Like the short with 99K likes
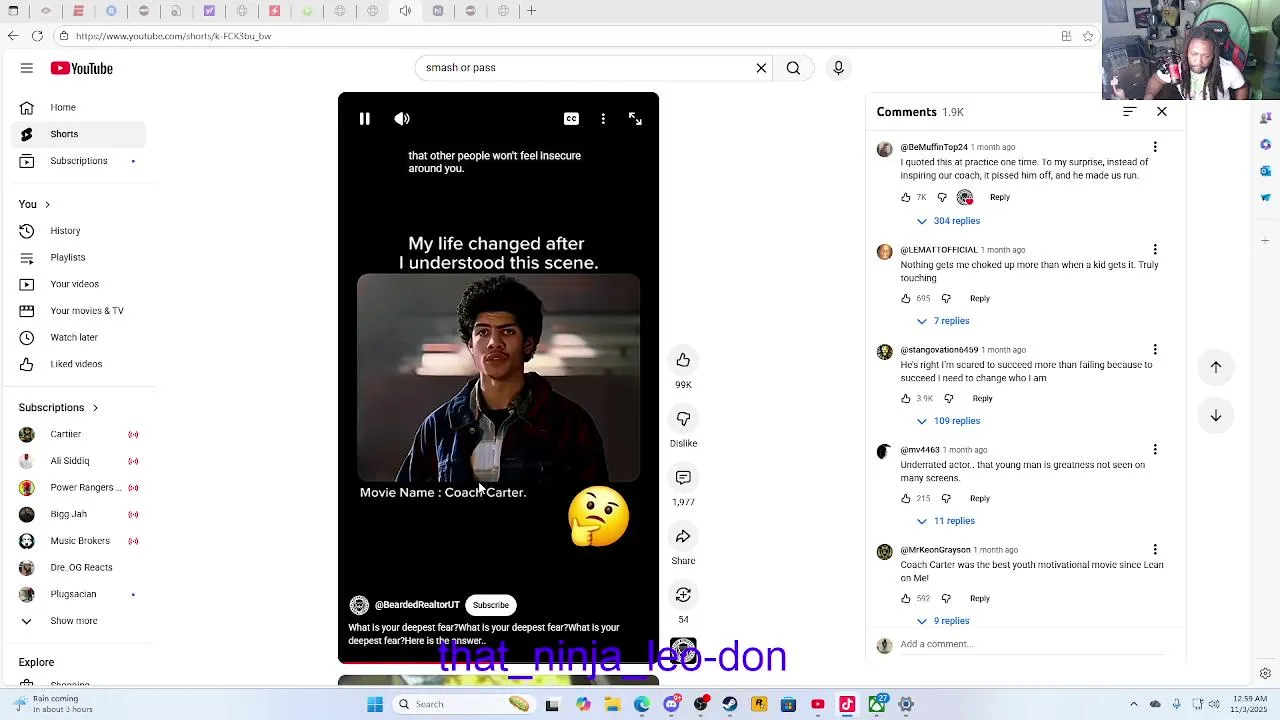The height and width of the screenshot is (720, 1280). pyautogui.click(x=683, y=360)
